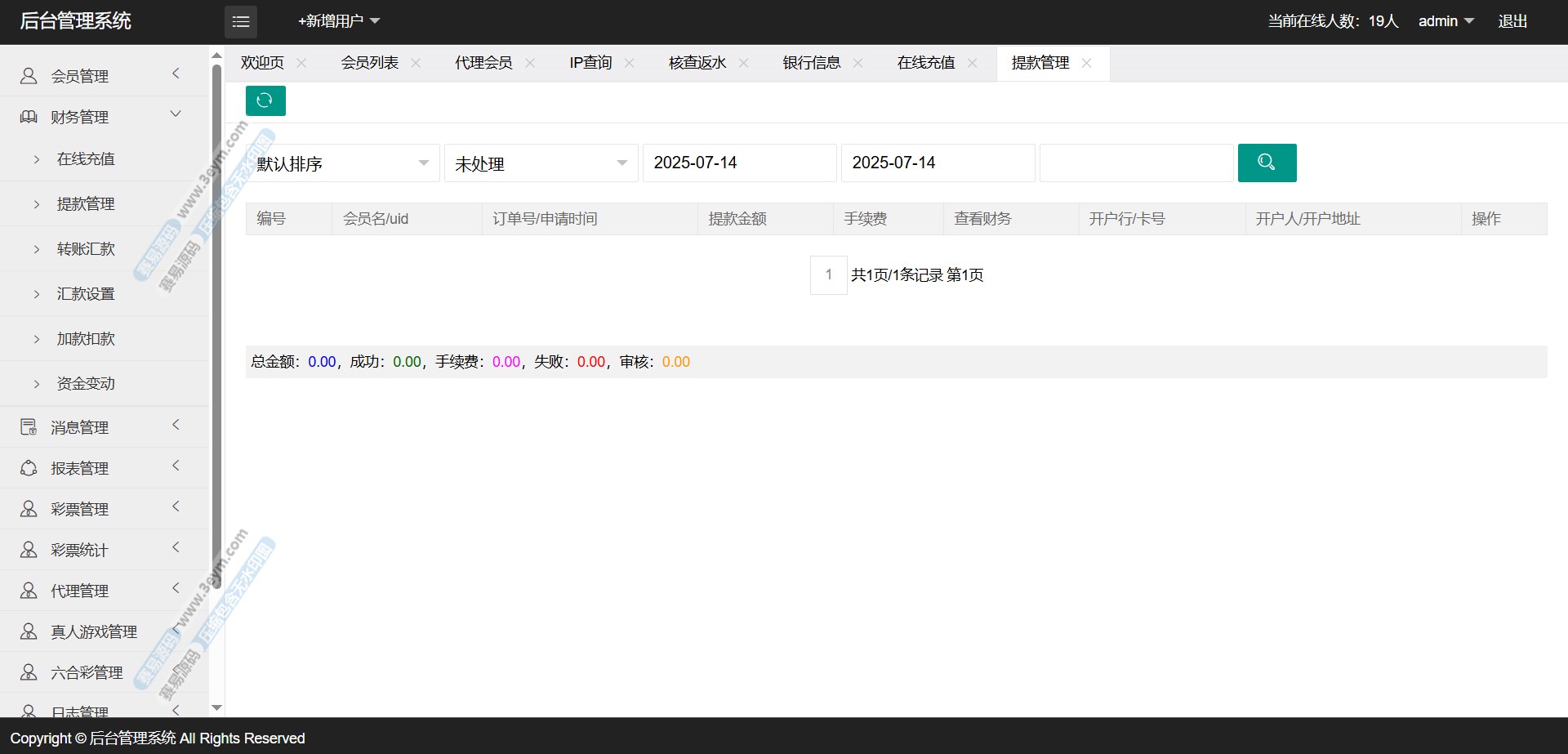Click the green search magnifier button

click(x=1267, y=163)
